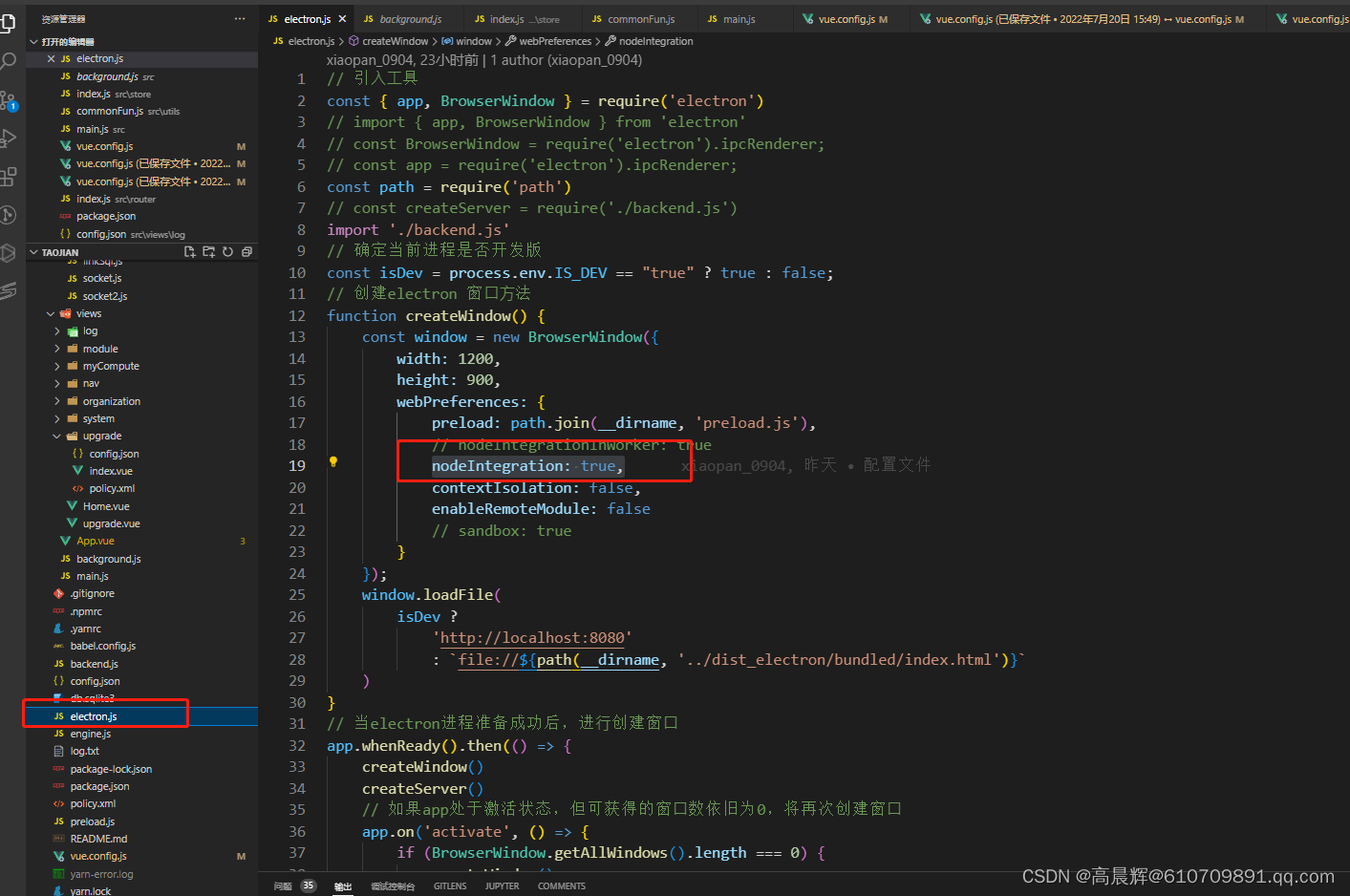Collapse all folders in the explorer
The height and width of the screenshot is (896, 1350).
[x=246, y=251]
